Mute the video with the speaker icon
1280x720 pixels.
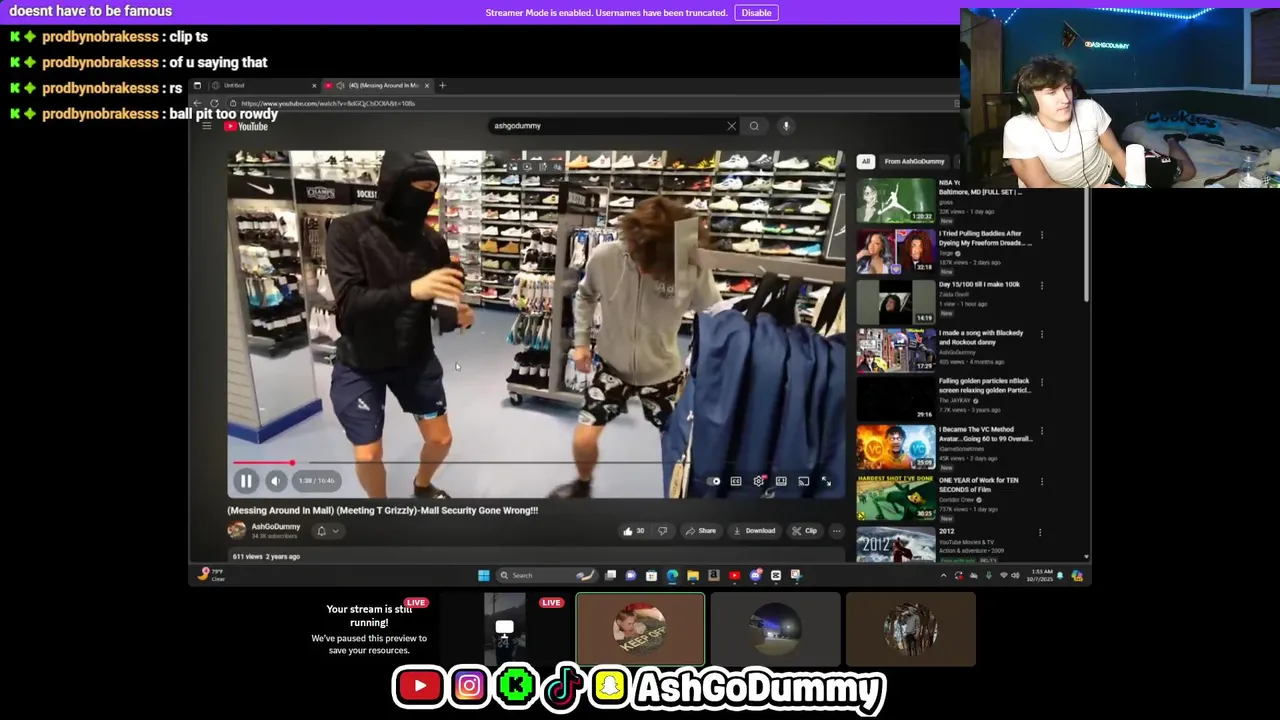click(275, 481)
